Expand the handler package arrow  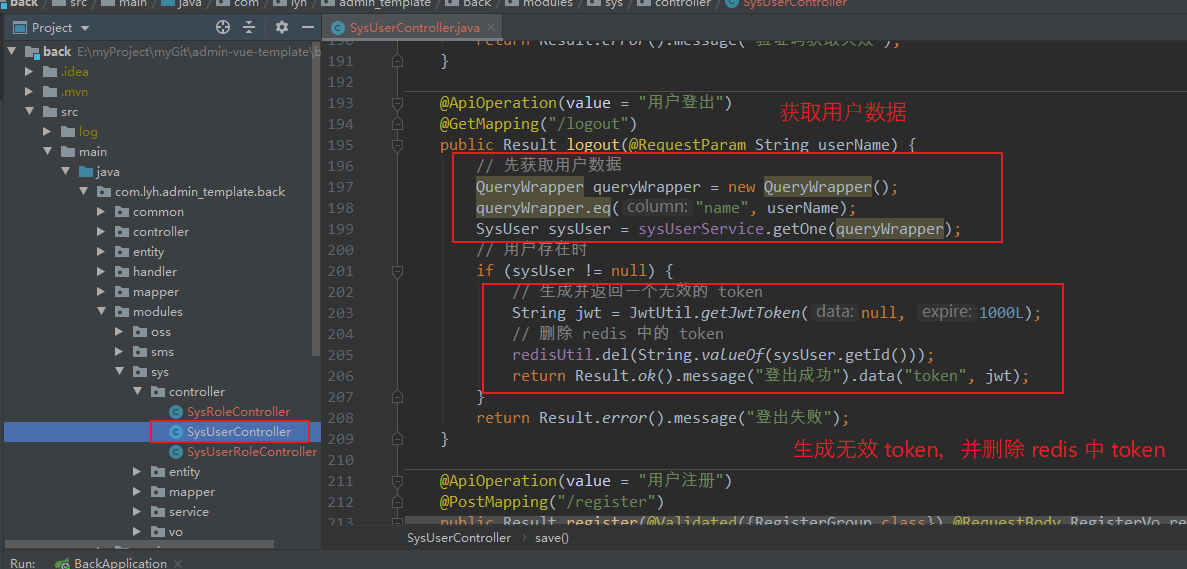101,272
